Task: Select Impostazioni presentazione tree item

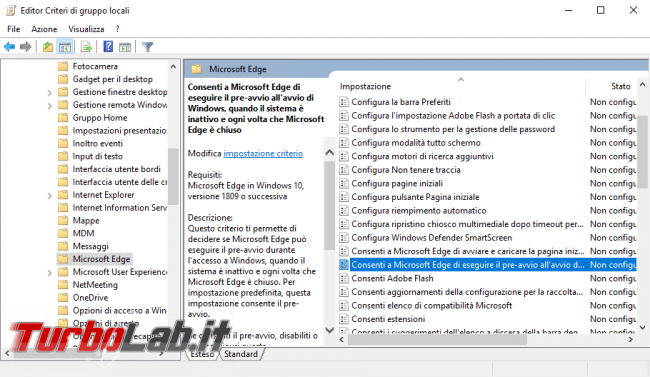Action: (119, 131)
